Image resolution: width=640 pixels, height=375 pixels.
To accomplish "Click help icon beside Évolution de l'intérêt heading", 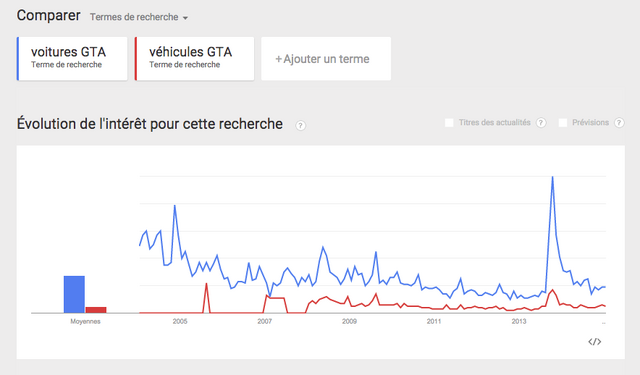I will click(x=300, y=125).
